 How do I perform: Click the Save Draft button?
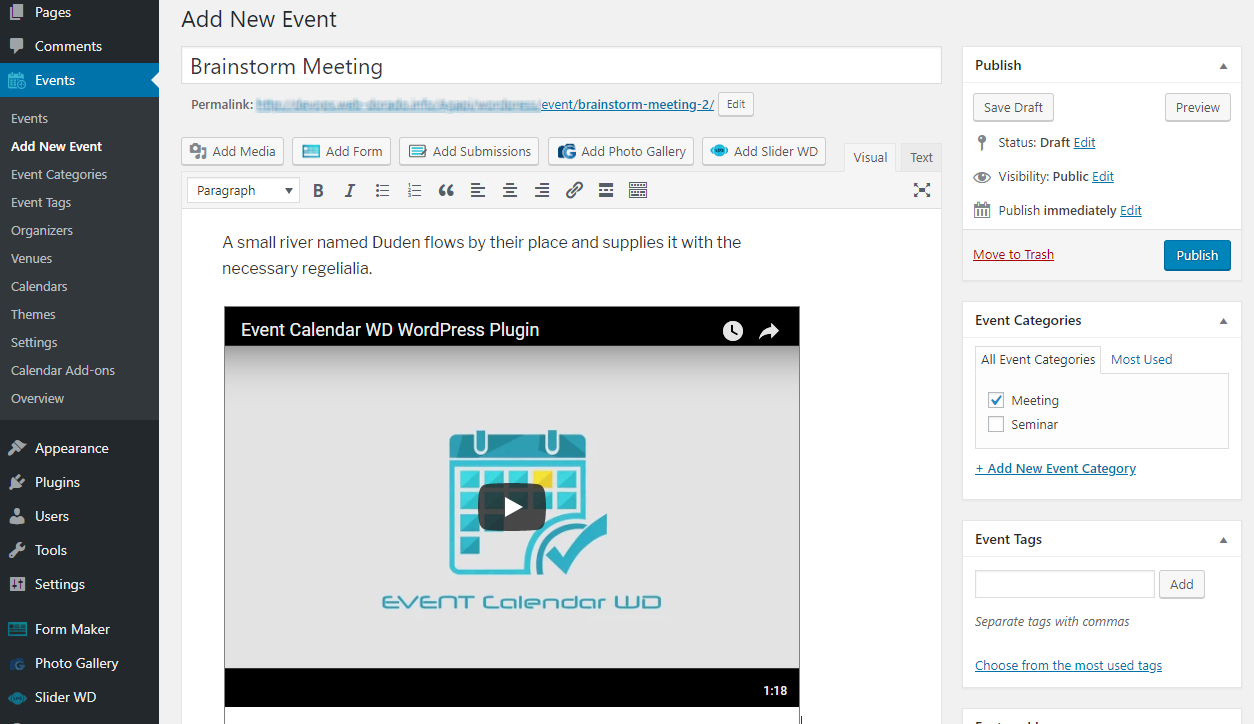(1013, 108)
